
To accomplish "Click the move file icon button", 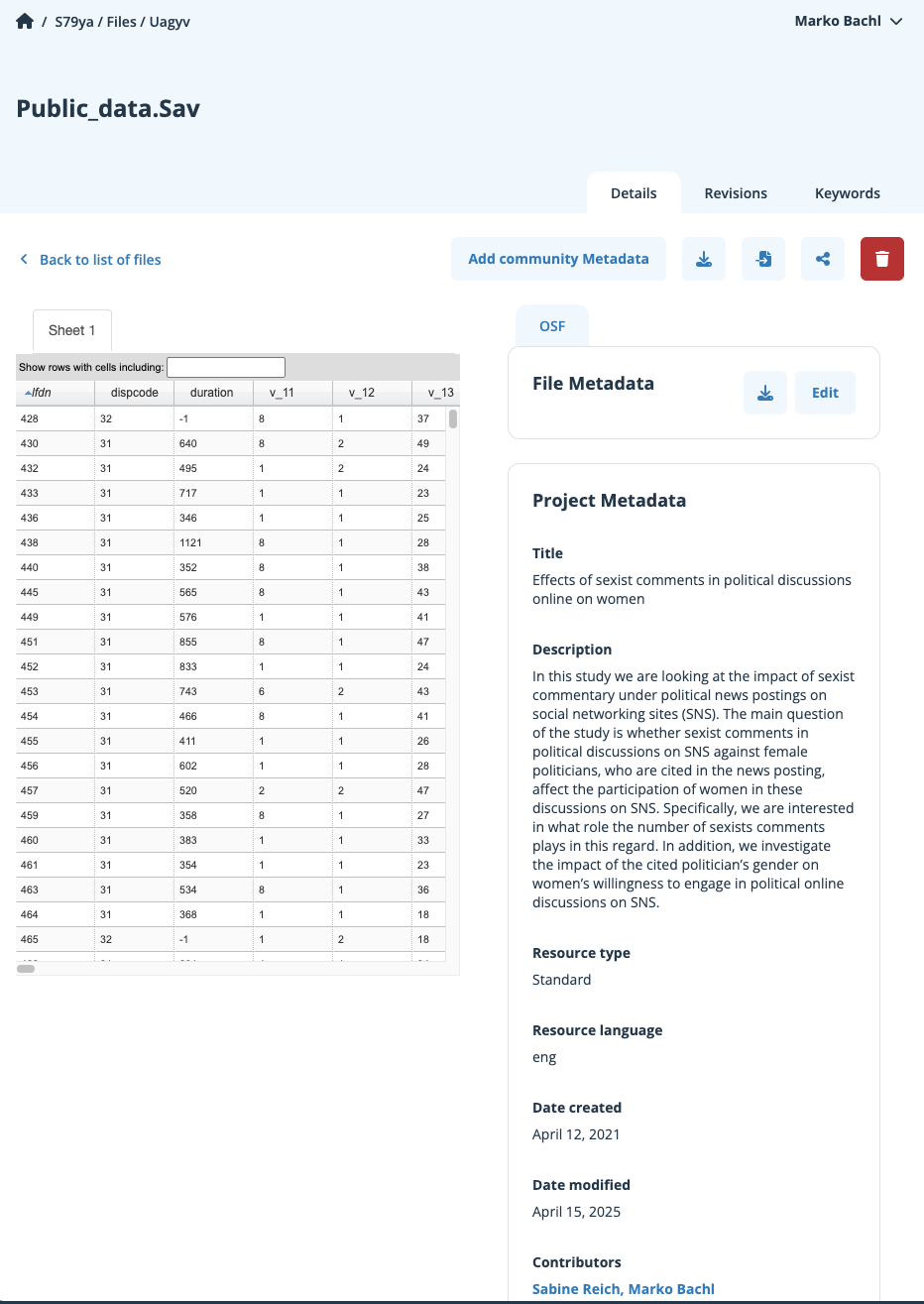I will click(x=763, y=259).
